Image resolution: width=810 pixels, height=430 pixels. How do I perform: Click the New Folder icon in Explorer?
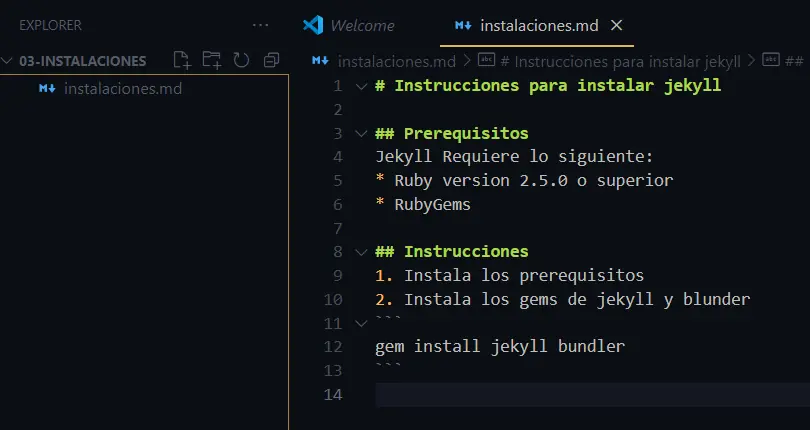click(x=212, y=60)
